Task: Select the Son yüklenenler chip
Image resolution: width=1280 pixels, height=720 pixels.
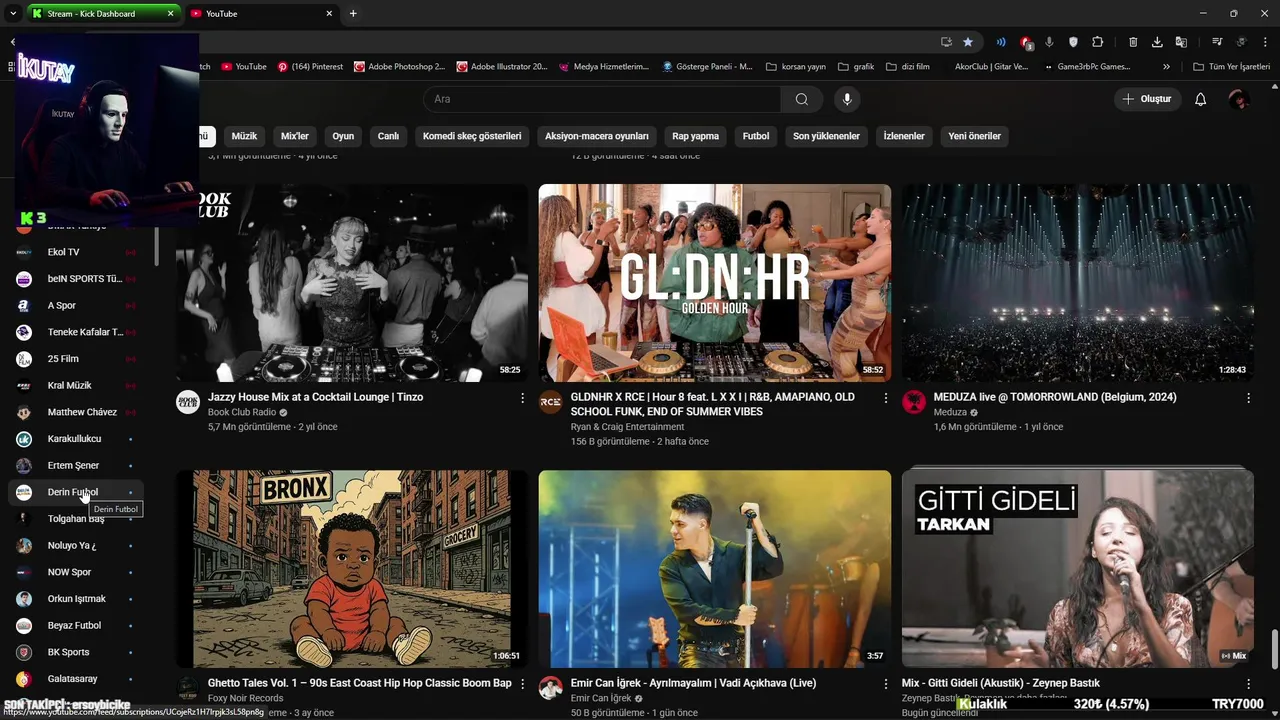Action: click(826, 136)
